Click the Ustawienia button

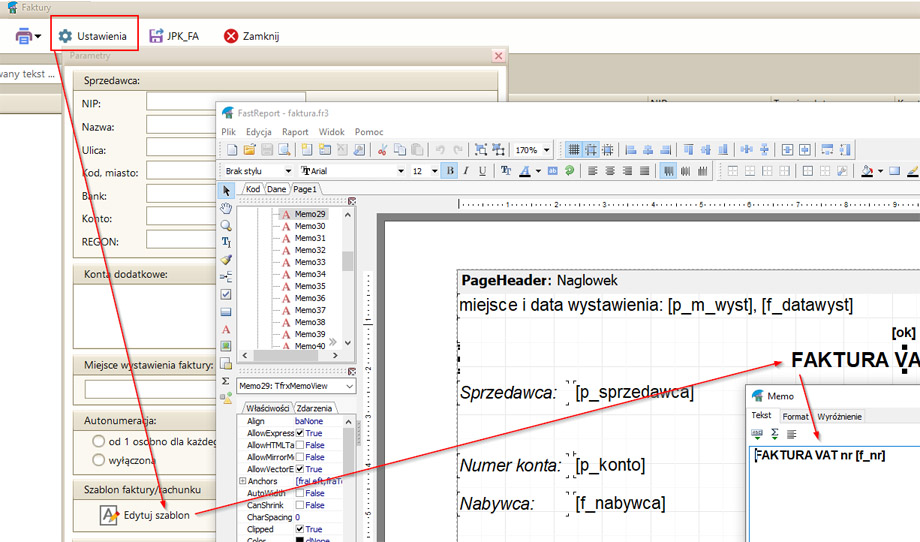pos(93,36)
